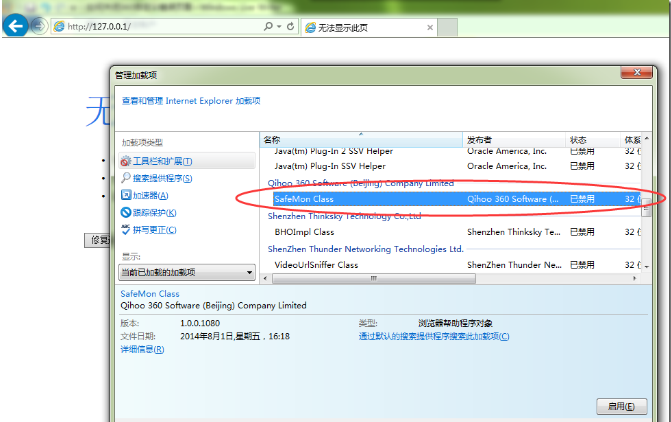Close the 管理加载项 dialog
Viewport: 671px width, 422px height.
pos(636,73)
